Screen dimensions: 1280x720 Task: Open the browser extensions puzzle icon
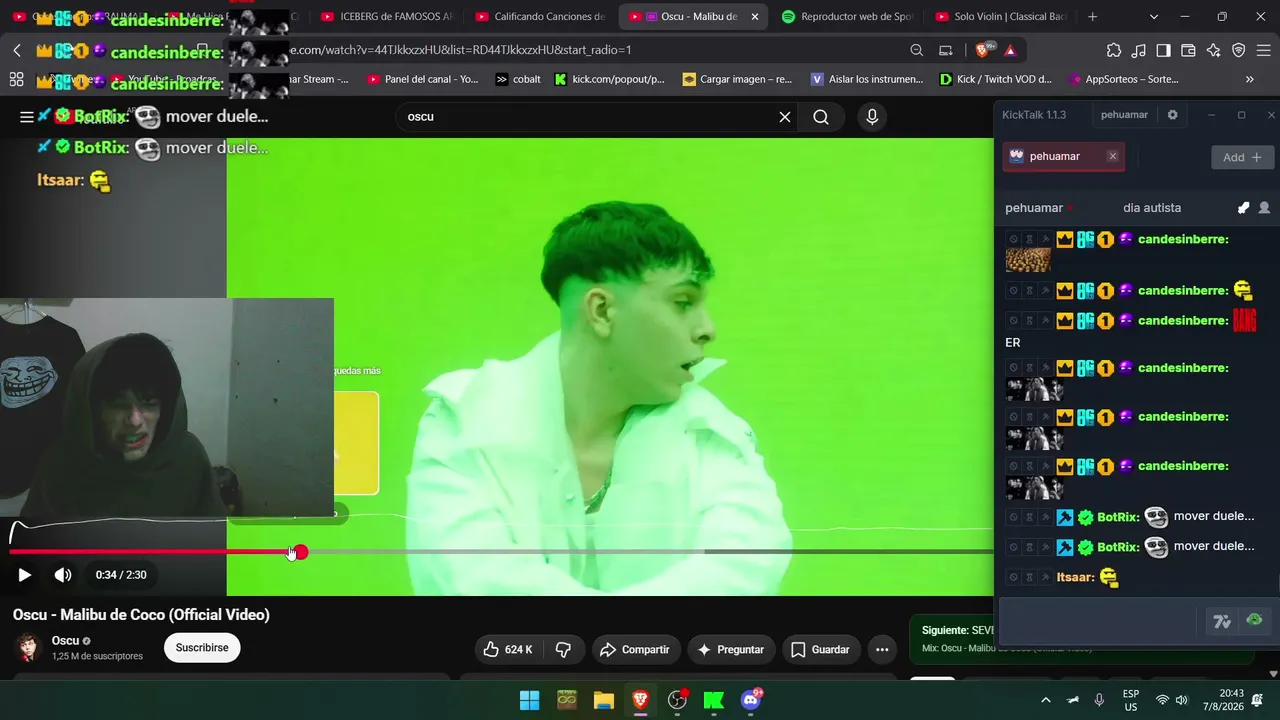click(x=1114, y=50)
